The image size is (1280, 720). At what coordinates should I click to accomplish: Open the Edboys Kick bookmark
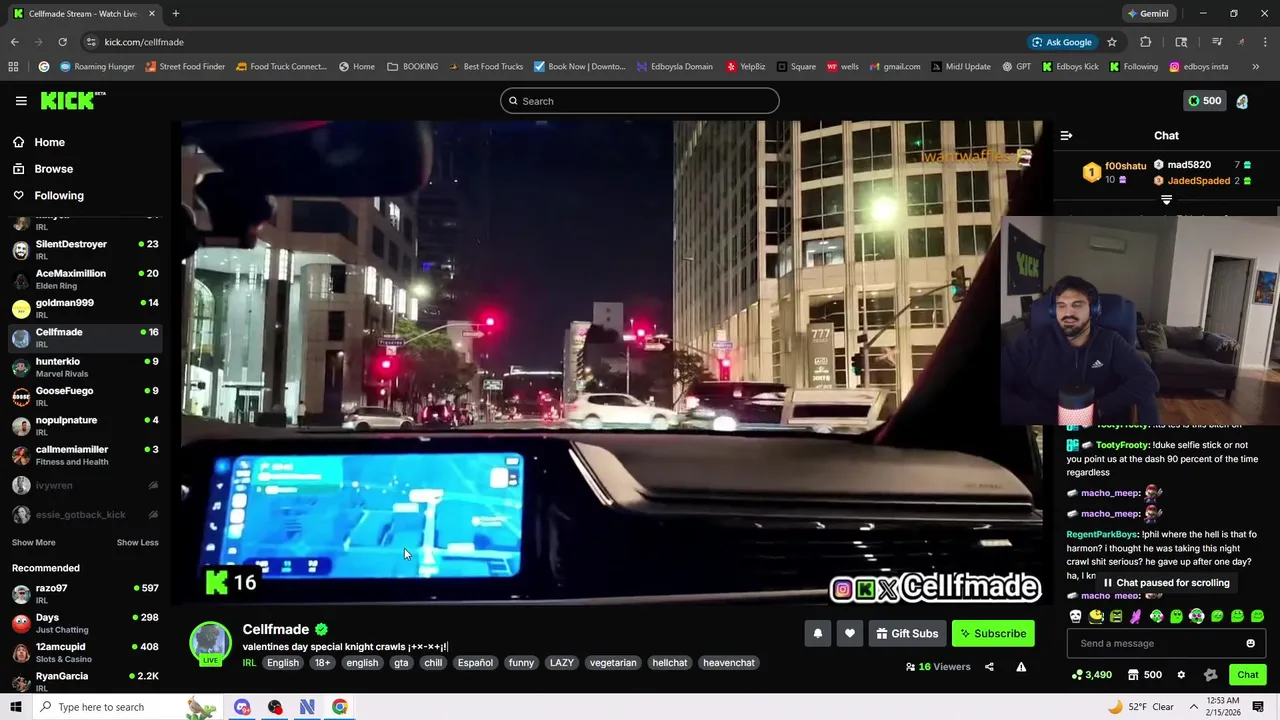[1070, 67]
